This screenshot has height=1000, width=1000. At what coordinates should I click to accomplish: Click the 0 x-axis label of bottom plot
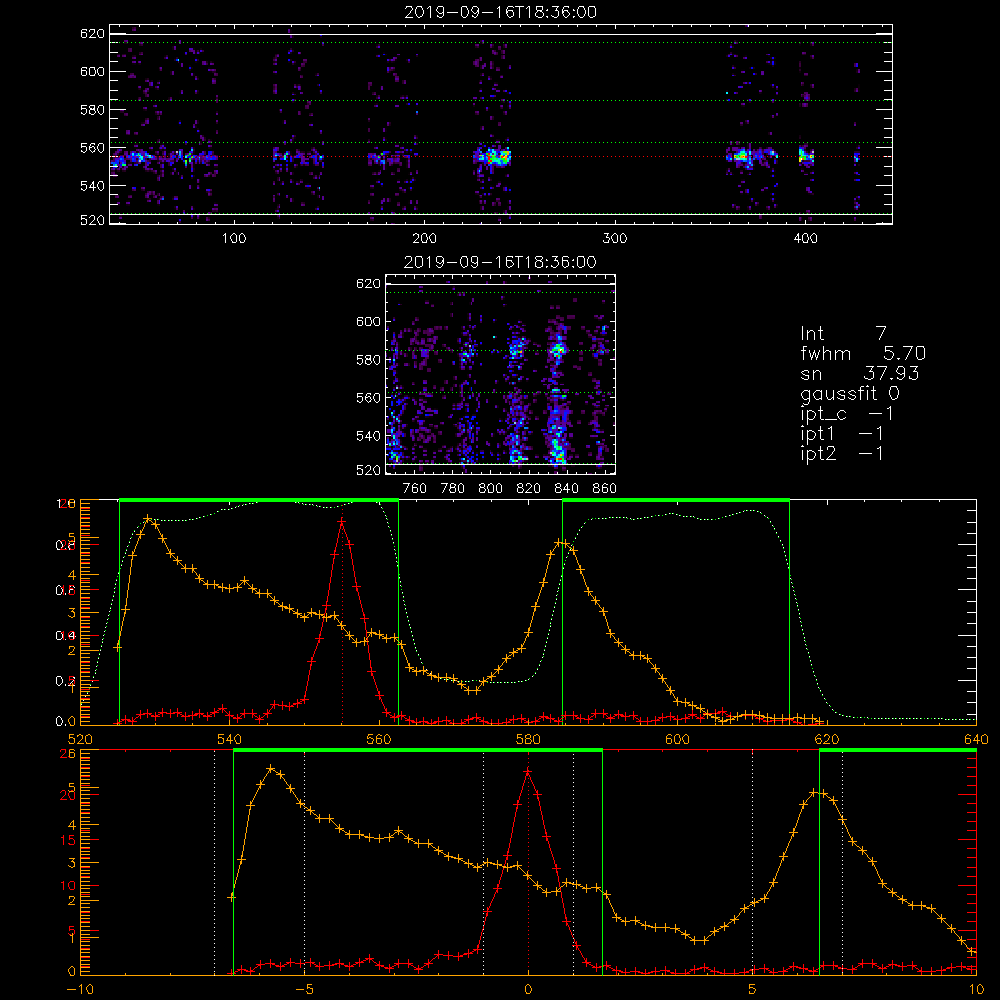528,989
